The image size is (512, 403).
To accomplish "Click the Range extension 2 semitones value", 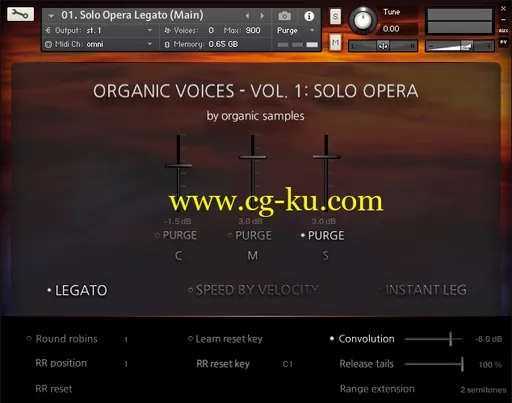I will click(483, 390).
